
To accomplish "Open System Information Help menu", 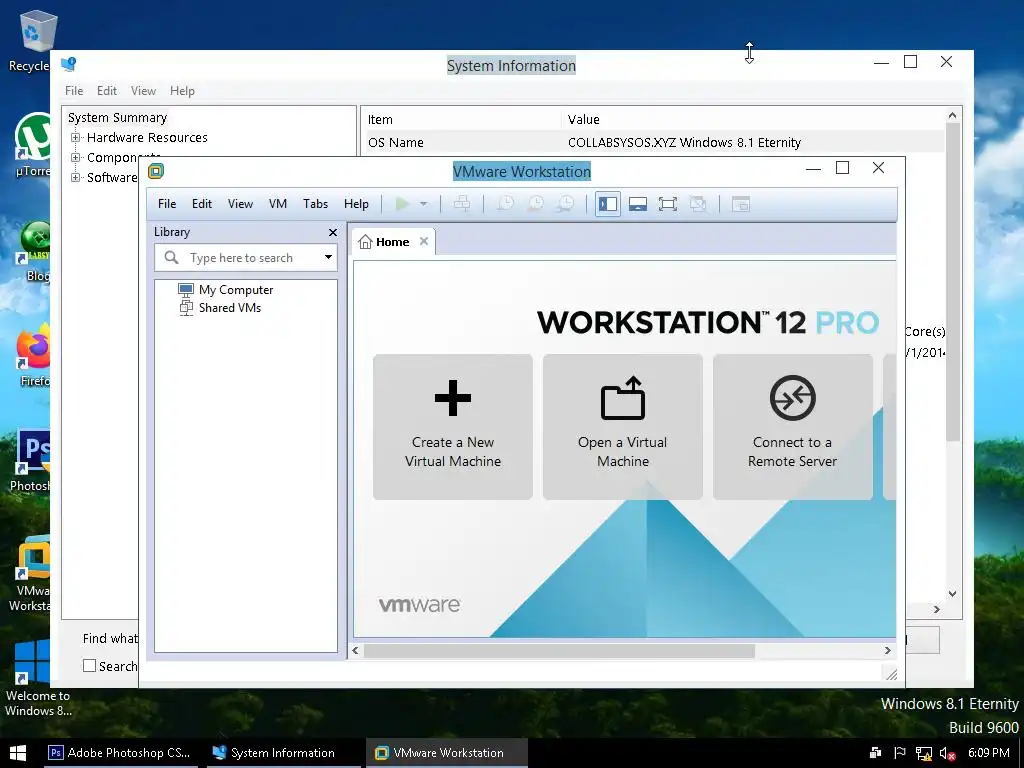I will 182,91.
